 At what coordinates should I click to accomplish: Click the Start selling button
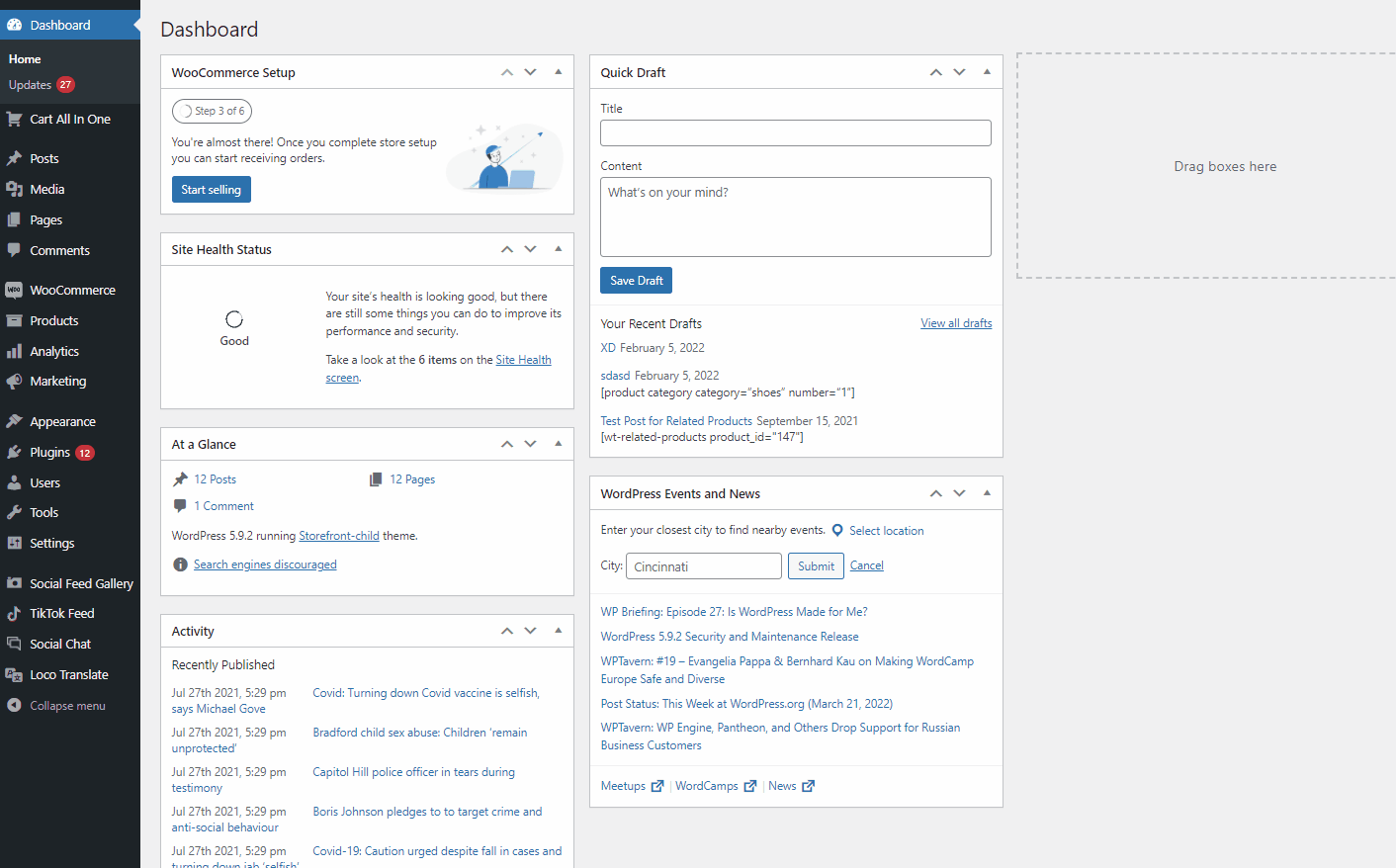(x=212, y=190)
